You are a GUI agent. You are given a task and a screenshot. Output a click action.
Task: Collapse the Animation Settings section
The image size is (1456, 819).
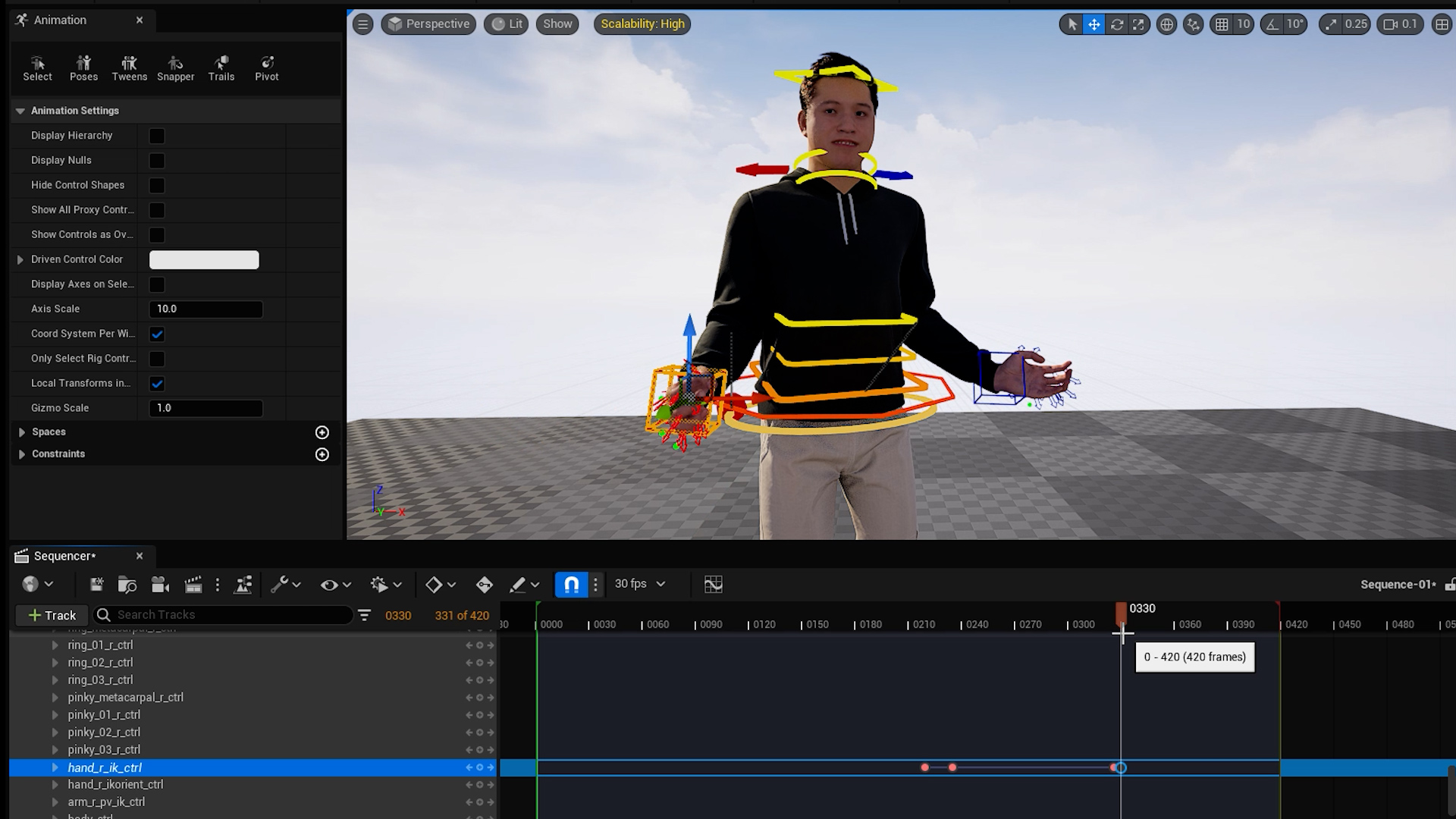pyautogui.click(x=20, y=111)
